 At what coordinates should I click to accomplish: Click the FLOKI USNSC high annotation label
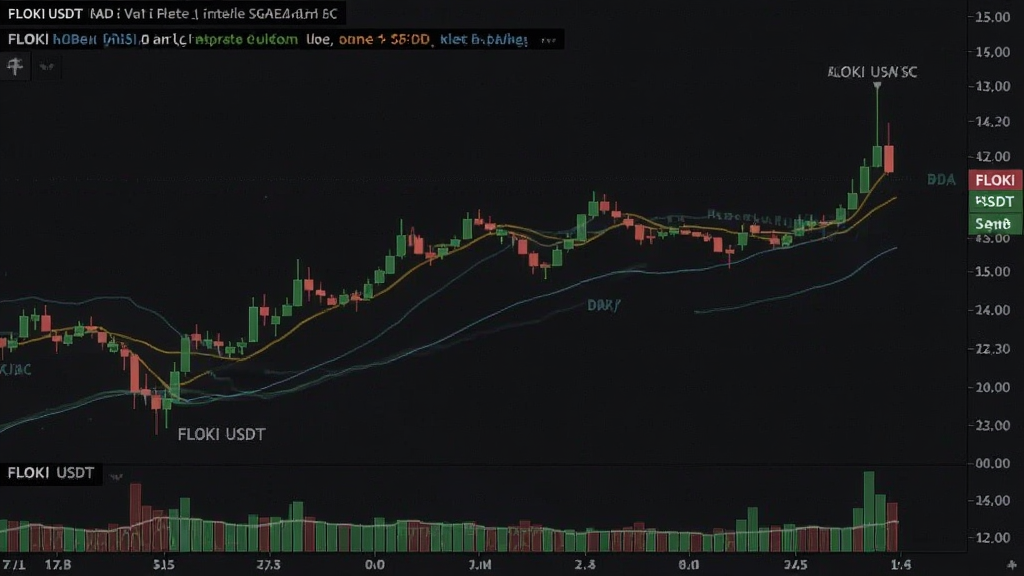(x=872, y=72)
